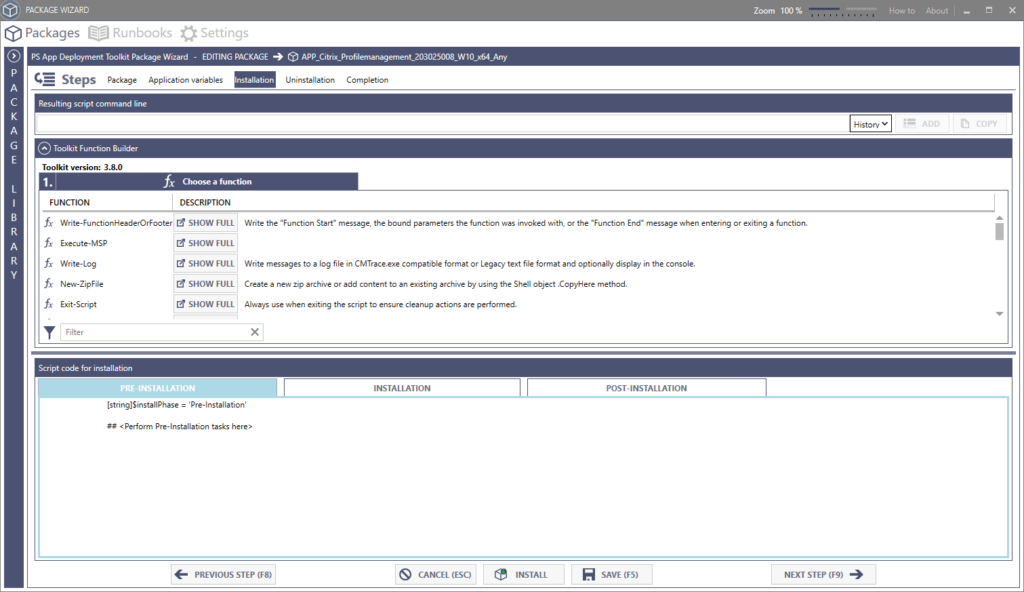
Task: Click the Steps list icon
Action: pos(45,79)
